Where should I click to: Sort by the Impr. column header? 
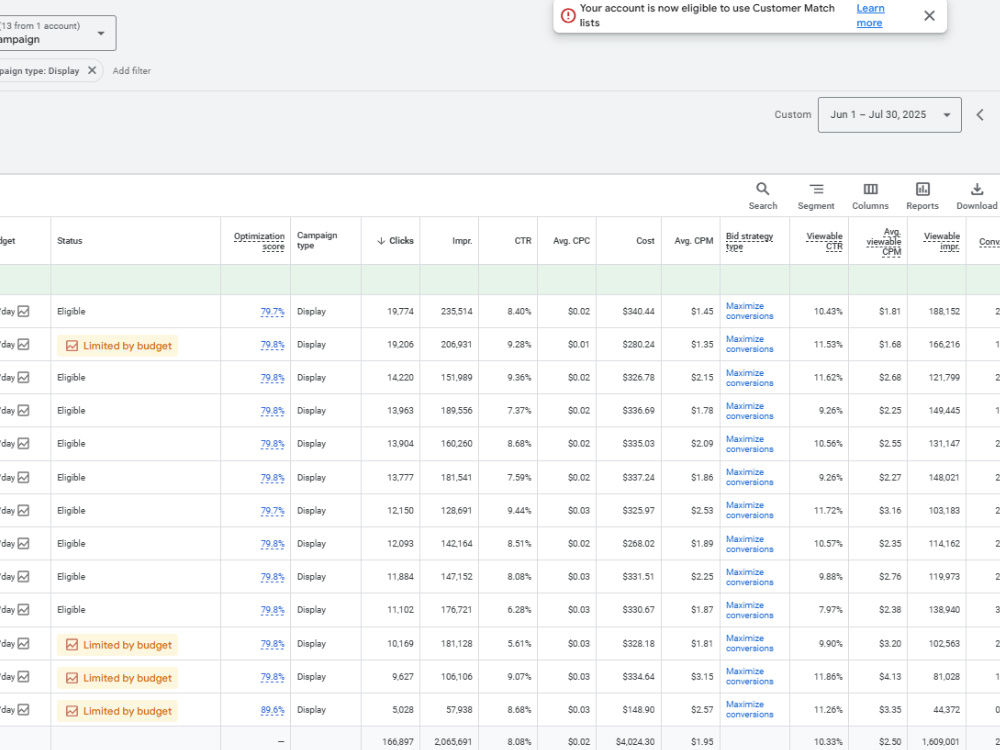(x=462, y=240)
